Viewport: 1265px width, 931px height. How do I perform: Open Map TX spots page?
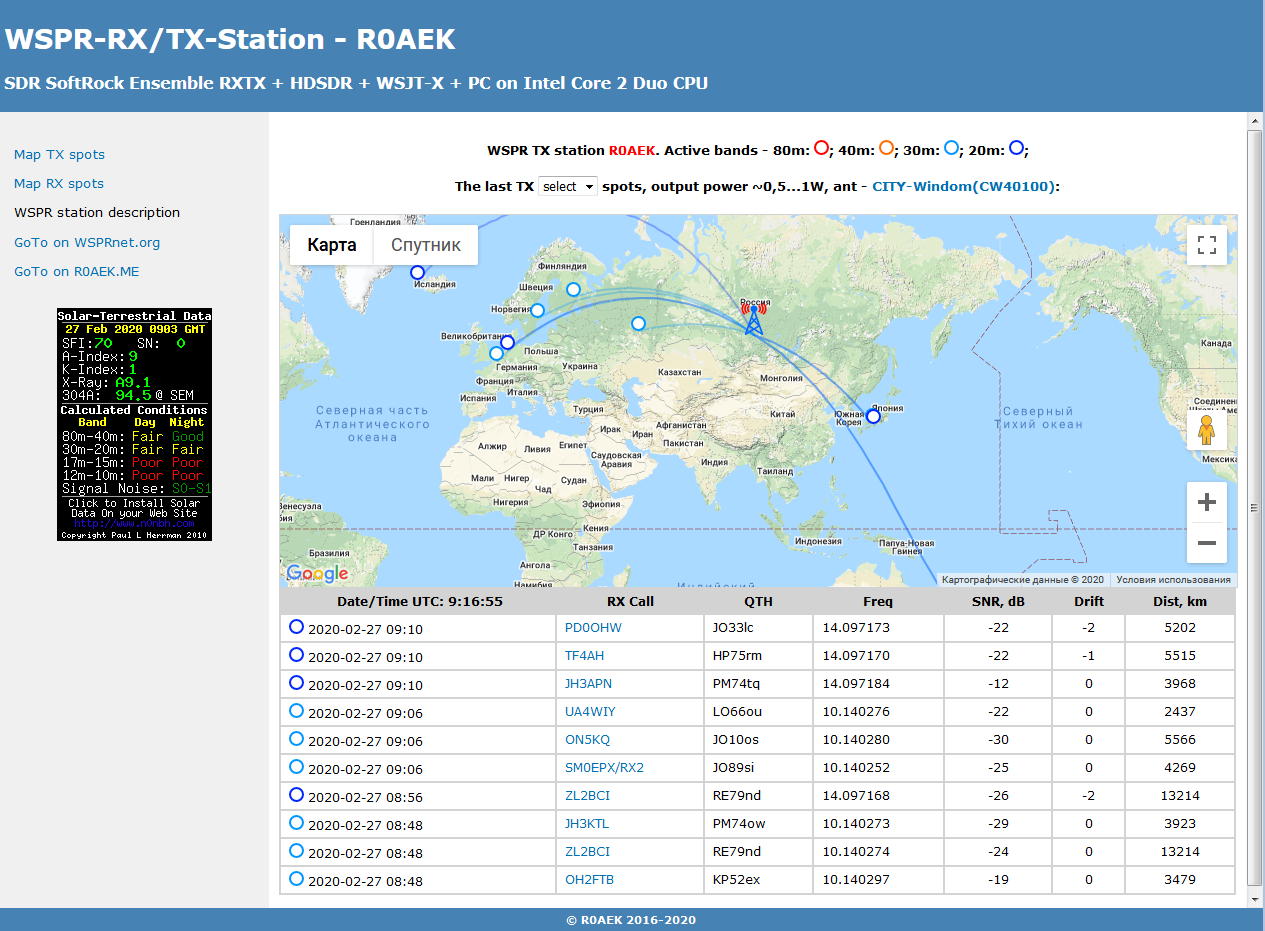(x=59, y=154)
